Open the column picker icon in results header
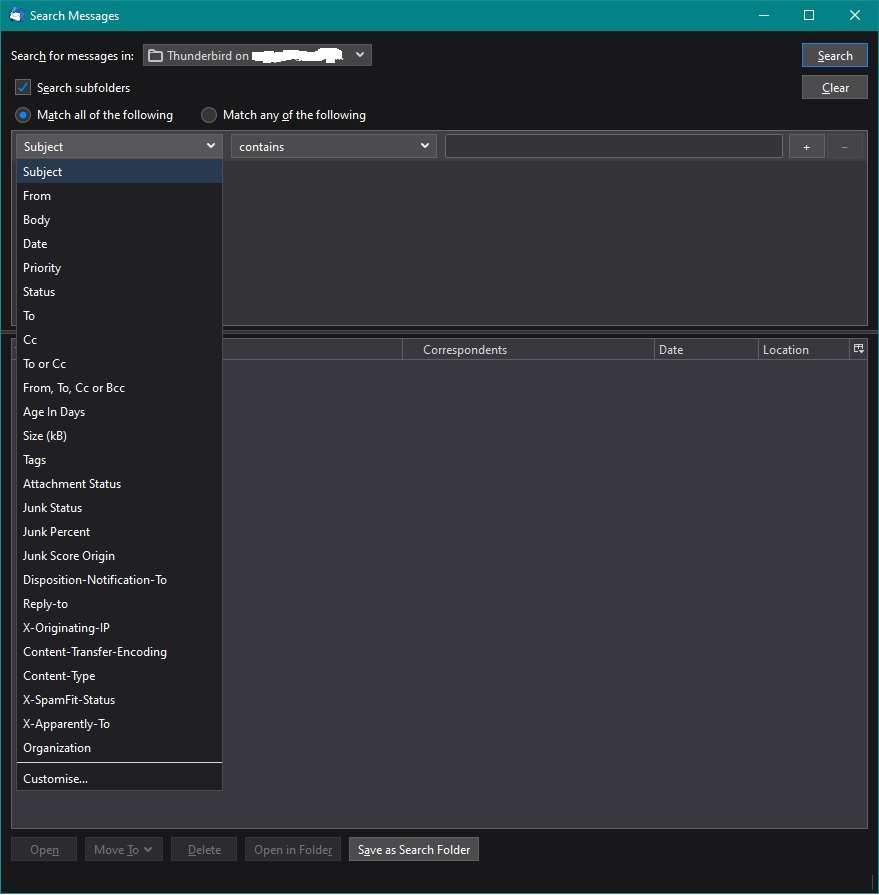This screenshot has width=879, height=895. point(858,349)
